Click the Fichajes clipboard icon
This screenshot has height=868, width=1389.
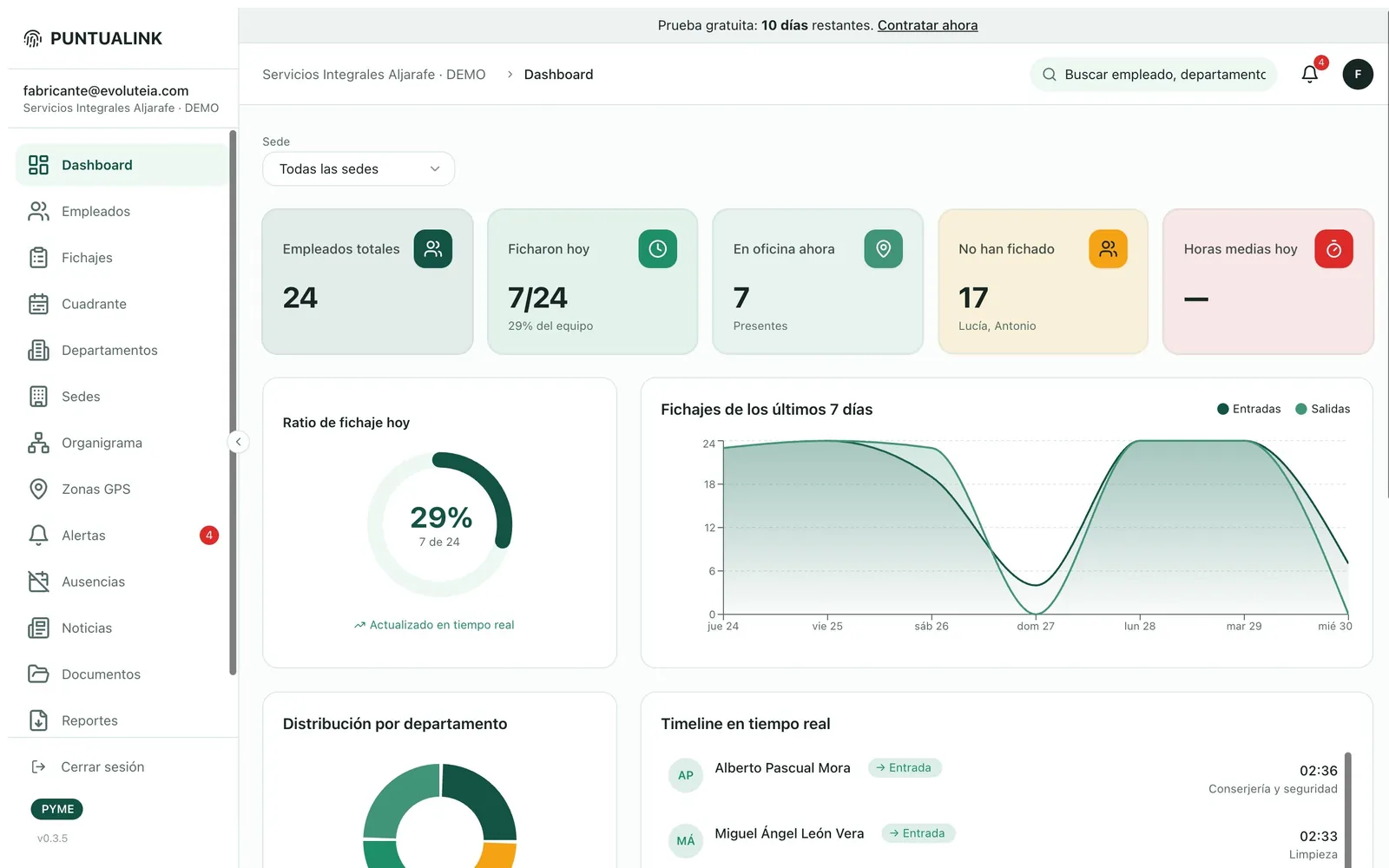[x=38, y=258]
